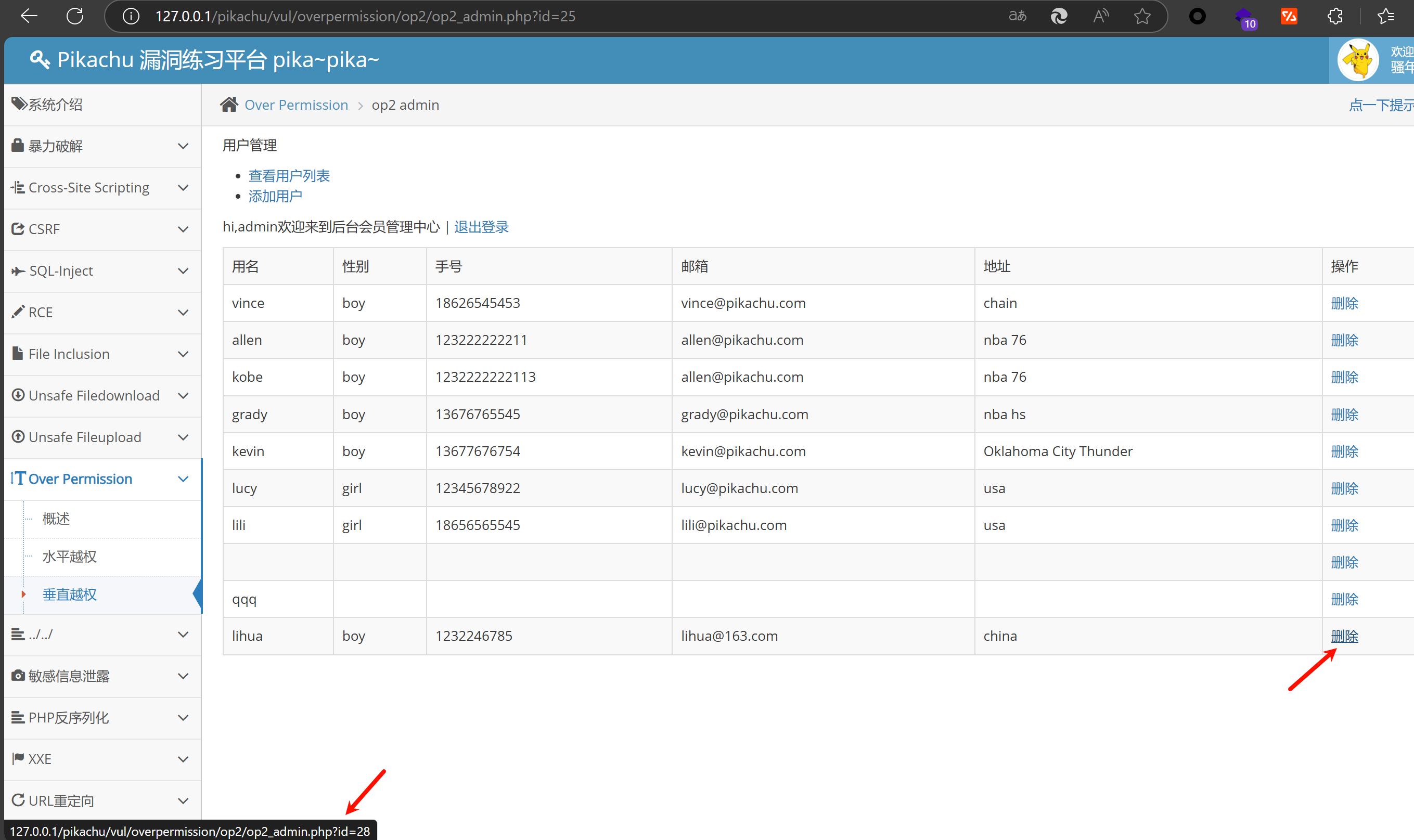
Task: Open the black circle extension icon
Action: pyautogui.click(x=1197, y=16)
